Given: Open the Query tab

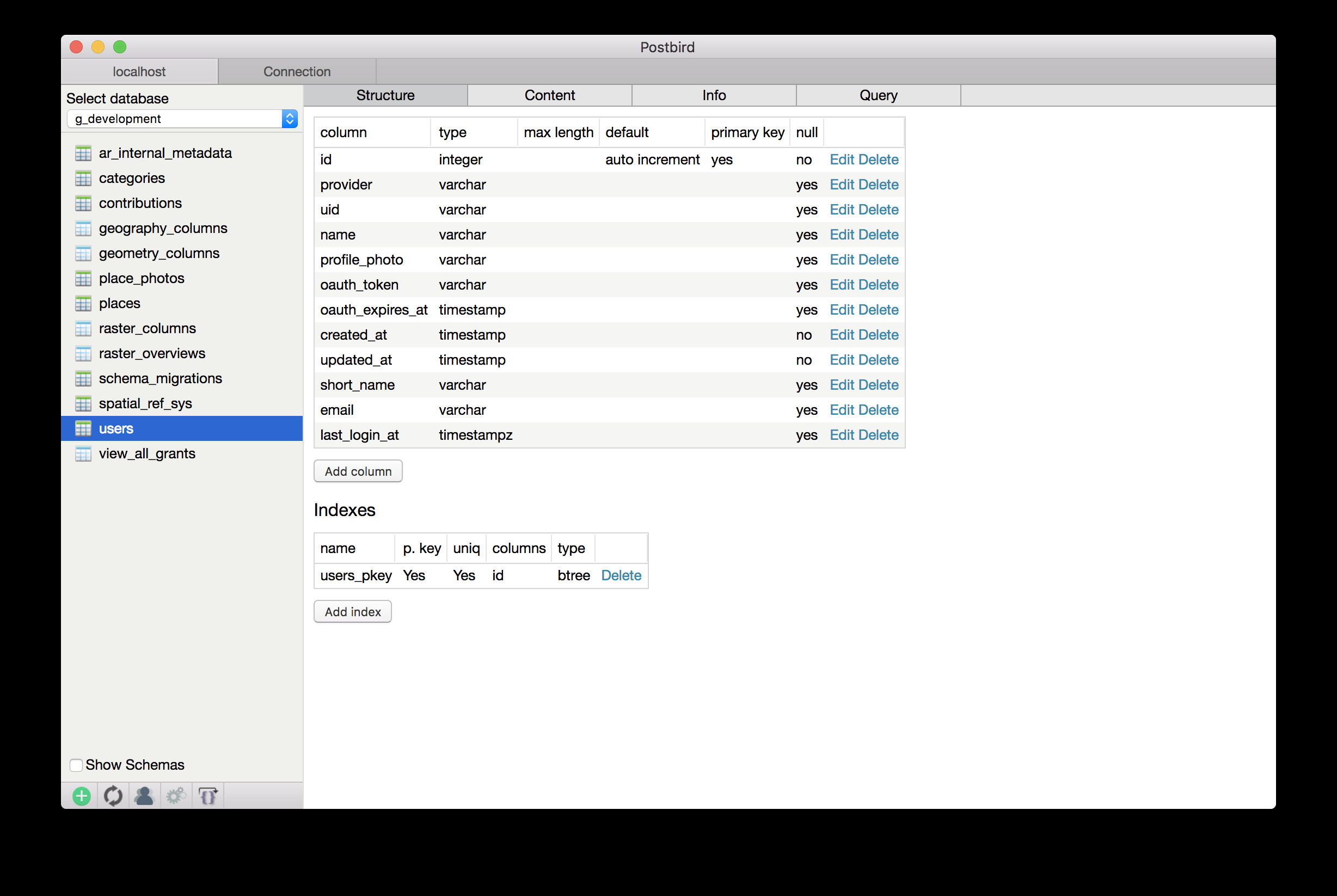Looking at the screenshot, I should 878,95.
